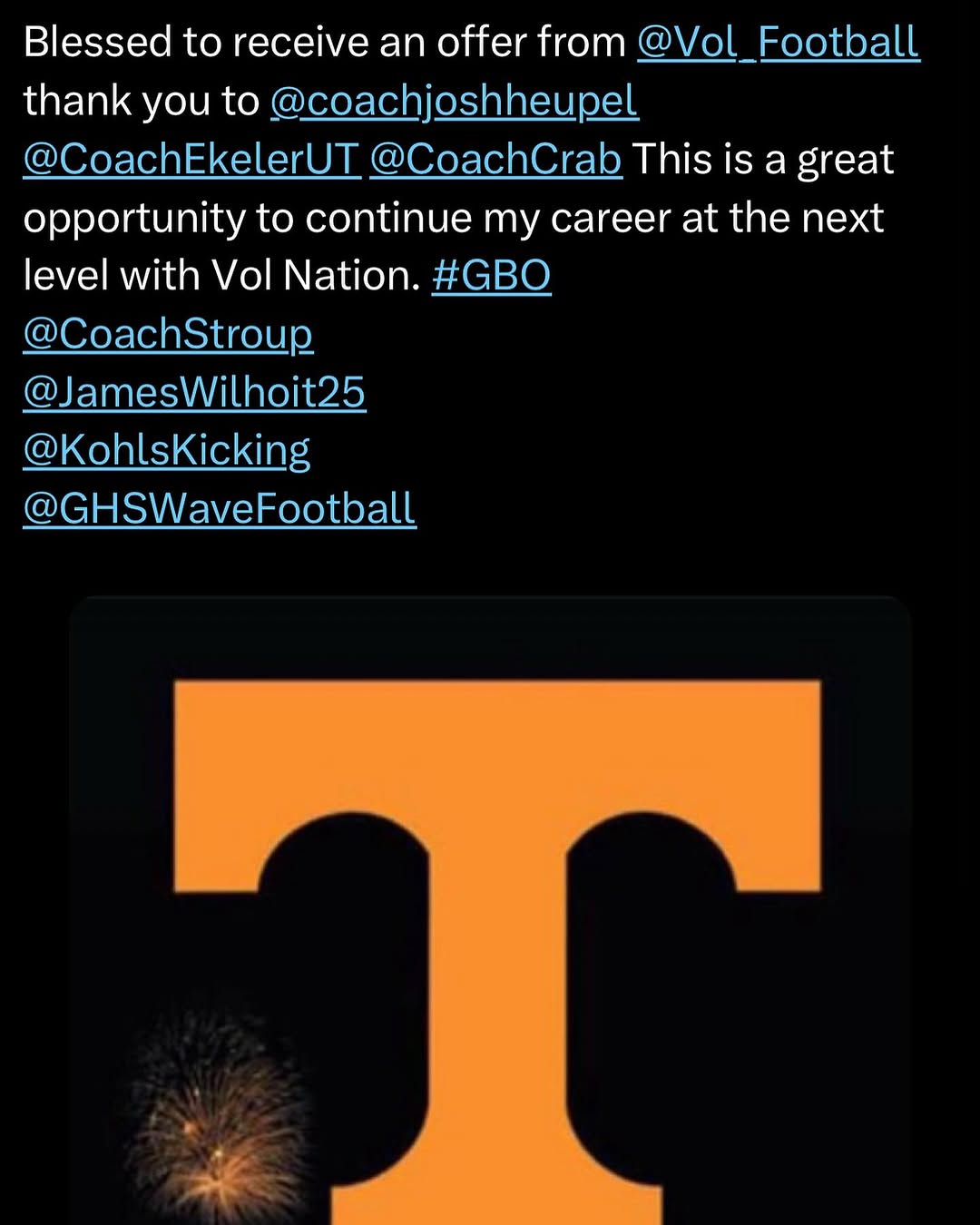
Task: Open the @CoachEkelerUT mention
Action: (x=191, y=160)
